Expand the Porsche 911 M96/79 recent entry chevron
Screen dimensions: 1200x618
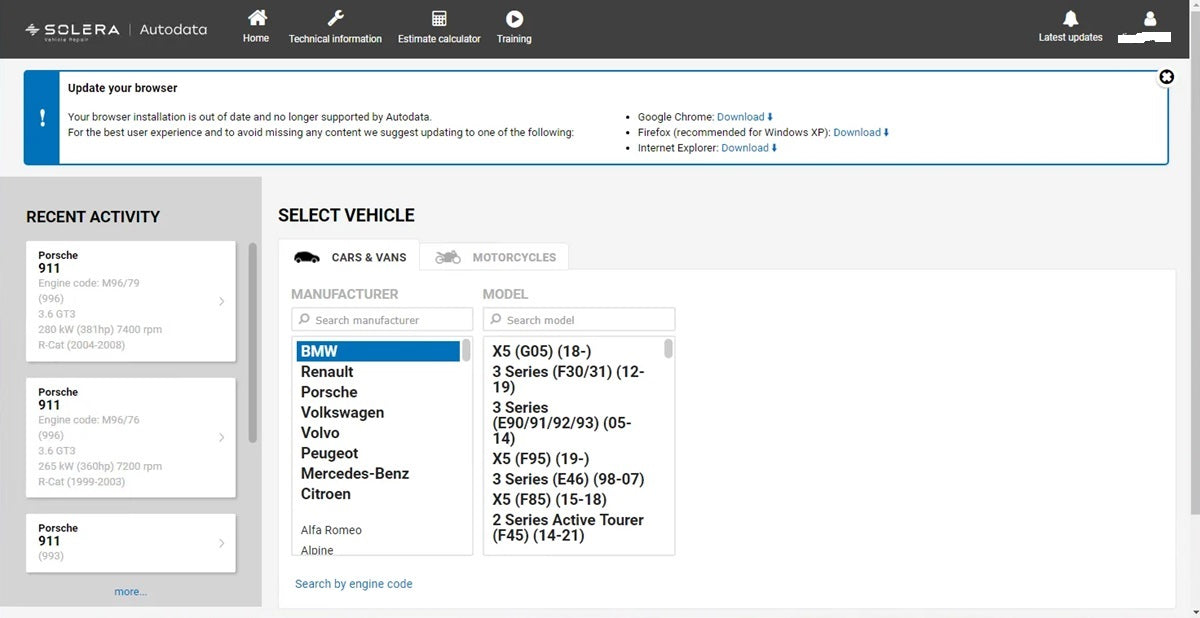coord(221,301)
